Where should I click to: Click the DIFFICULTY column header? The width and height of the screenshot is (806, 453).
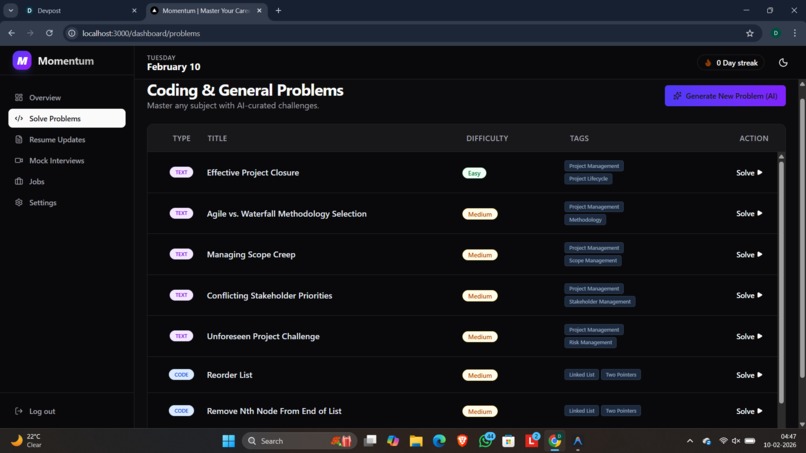tap(487, 138)
